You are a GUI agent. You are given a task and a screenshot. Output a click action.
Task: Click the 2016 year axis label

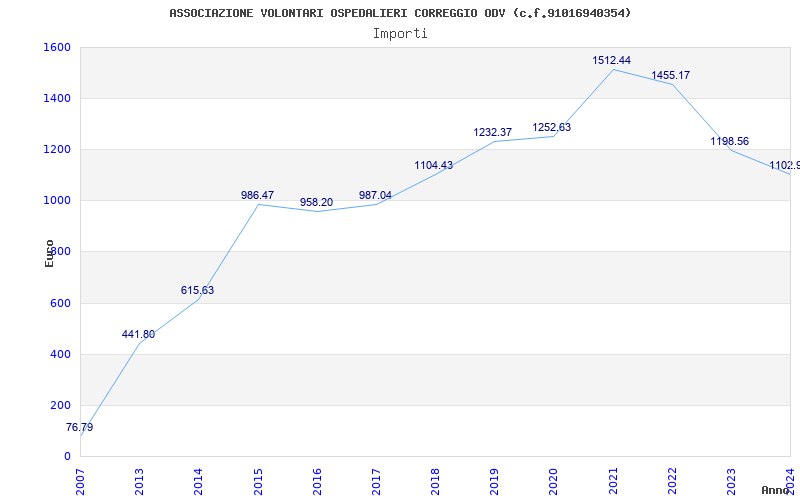click(x=317, y=482)
